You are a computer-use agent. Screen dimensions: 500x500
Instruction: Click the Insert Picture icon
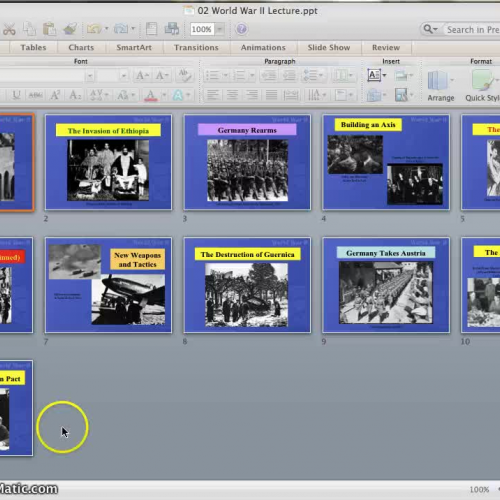pyautogui.click(x=401, y=75)
